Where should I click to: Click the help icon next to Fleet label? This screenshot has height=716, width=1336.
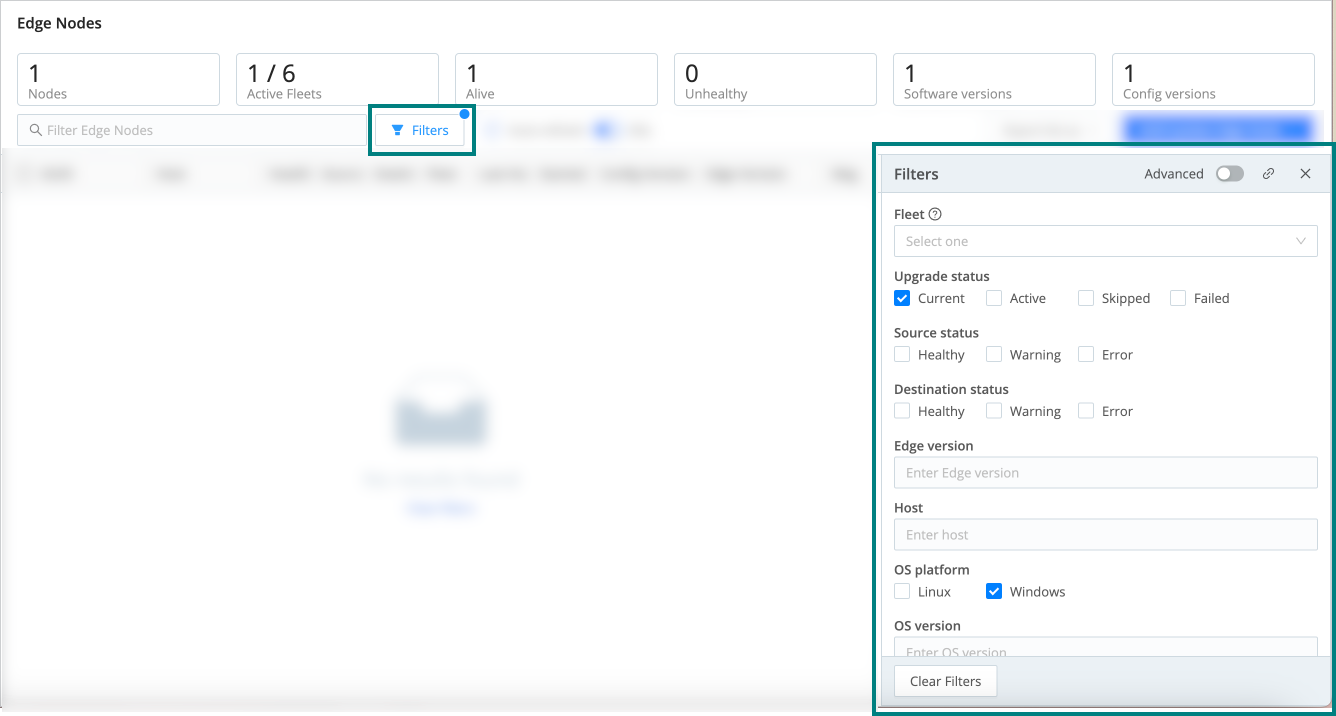[x=936, y=213]
